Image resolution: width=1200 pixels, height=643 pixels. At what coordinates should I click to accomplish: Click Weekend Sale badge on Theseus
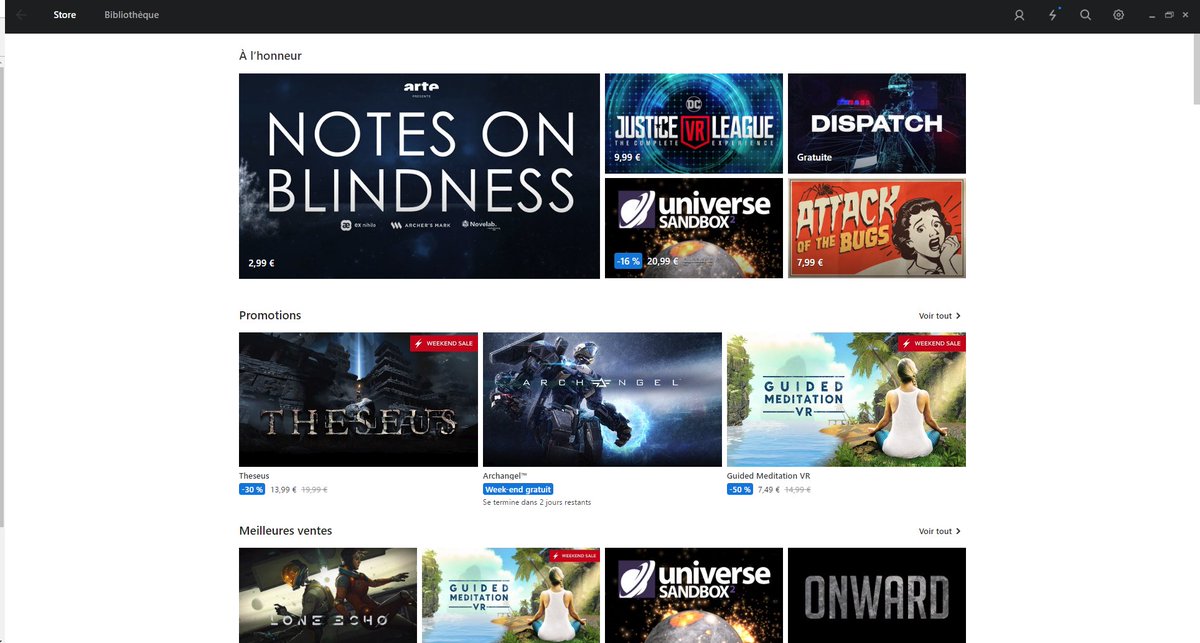tap(444, 343)
